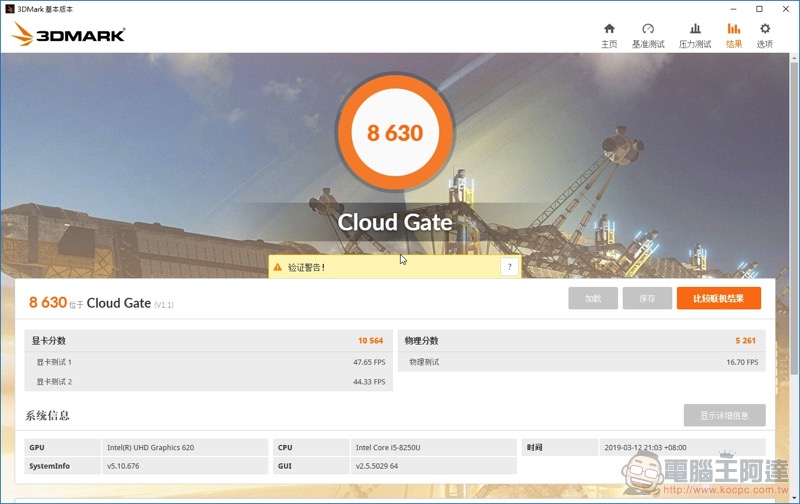Click the 显卡测试 2 row label
This screenshot has width=800, height=504.
[54, 382]
